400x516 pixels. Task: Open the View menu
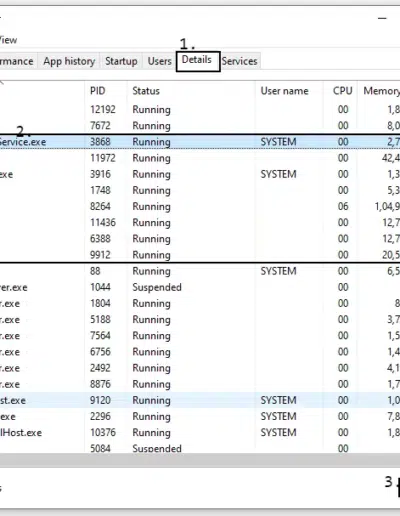pyautogui.click(x=8, y=40)
